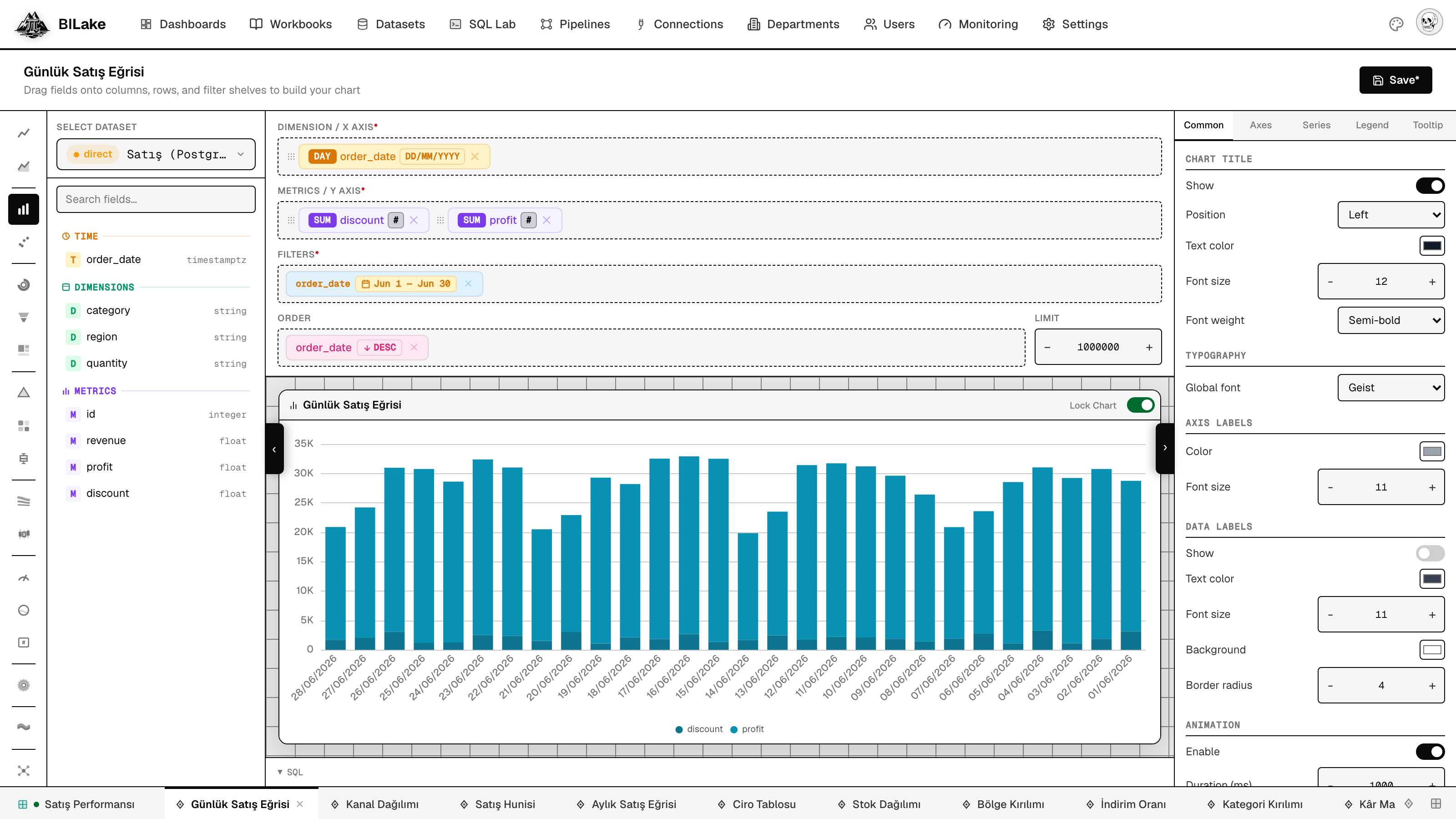Viewport: 1456px width, 819px height.
Task: Switch to the Axes tab
Action: [x=1260, y=125]
